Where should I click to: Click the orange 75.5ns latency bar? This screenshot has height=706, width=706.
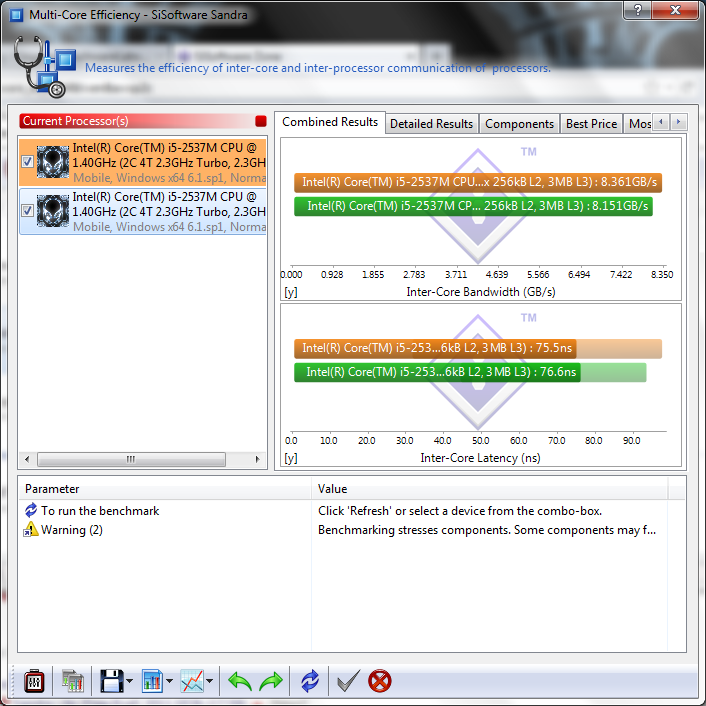click(435, 348)
